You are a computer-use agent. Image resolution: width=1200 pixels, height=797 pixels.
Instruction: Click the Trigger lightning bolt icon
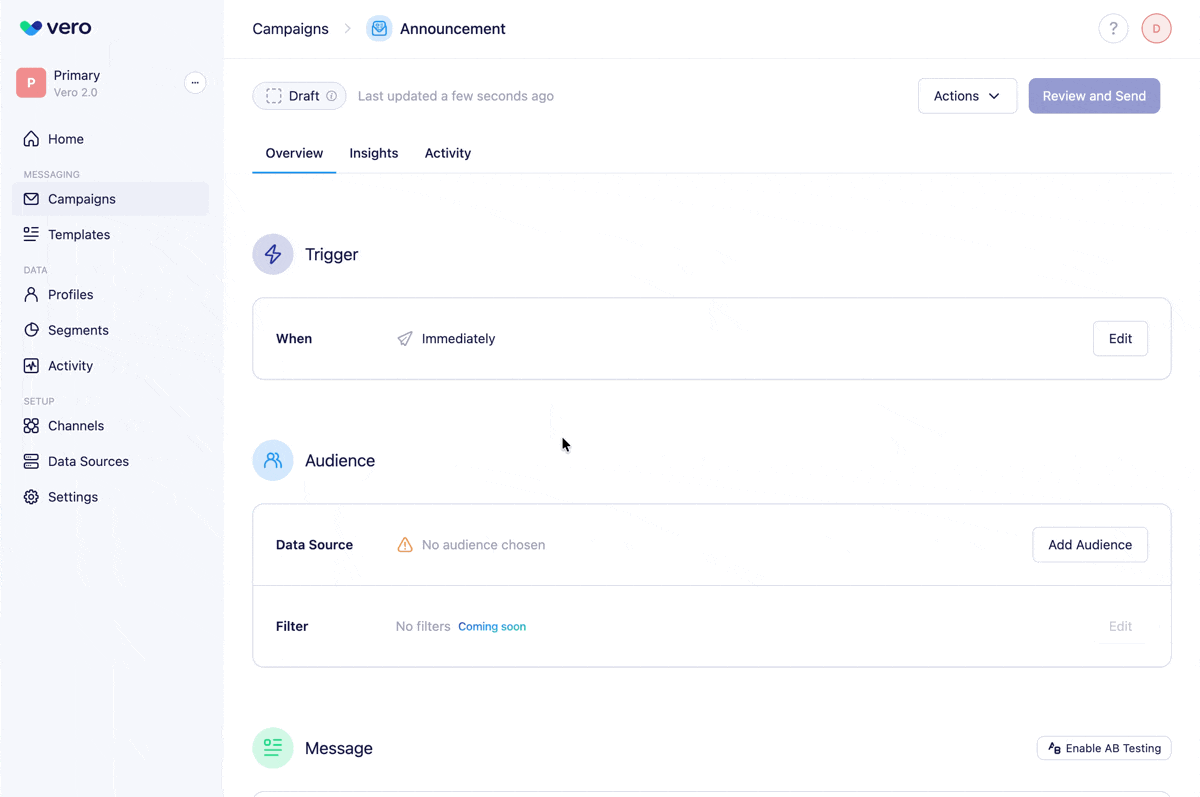click(x=273, y=254)
